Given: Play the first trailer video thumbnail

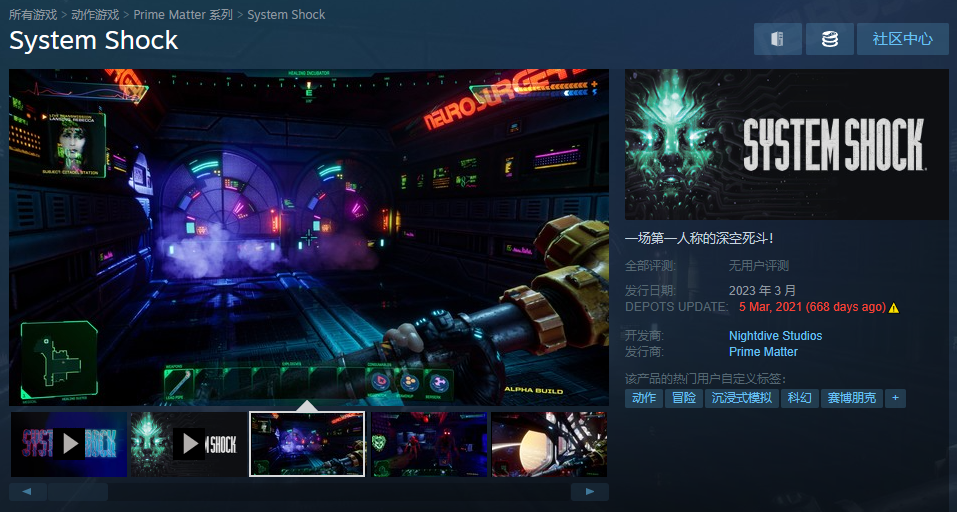Looking at the screenshot, I should click(69, 444).
